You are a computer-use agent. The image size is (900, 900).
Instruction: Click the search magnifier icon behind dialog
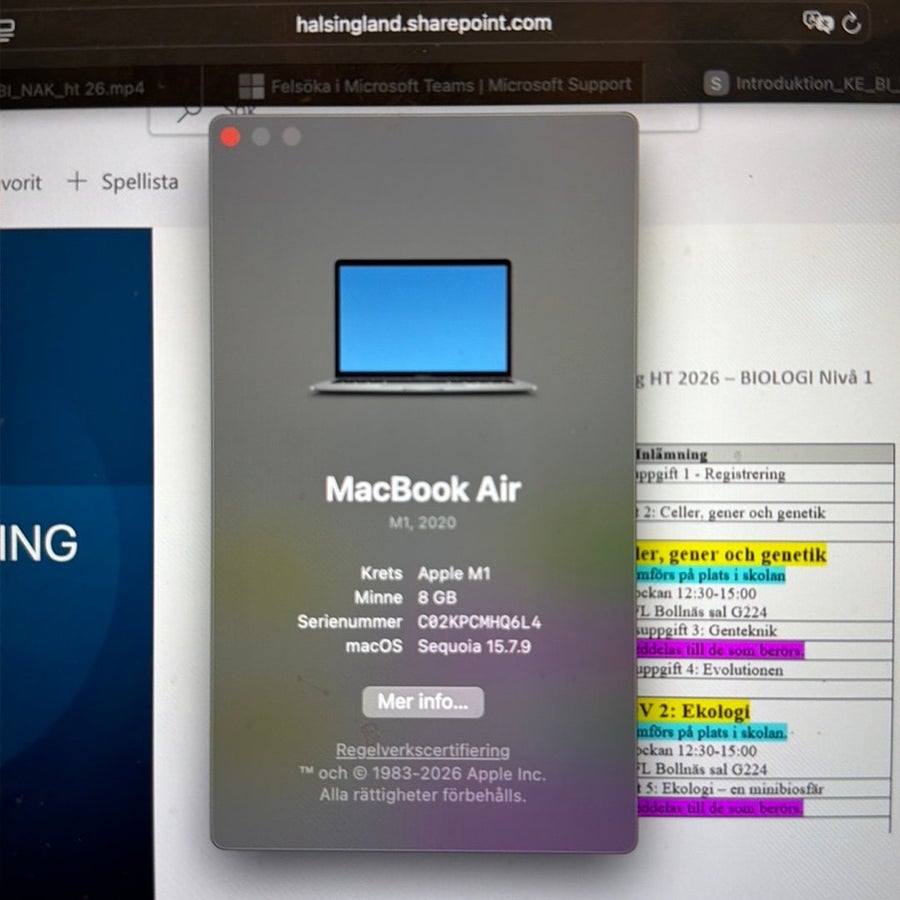coord(189,112)
